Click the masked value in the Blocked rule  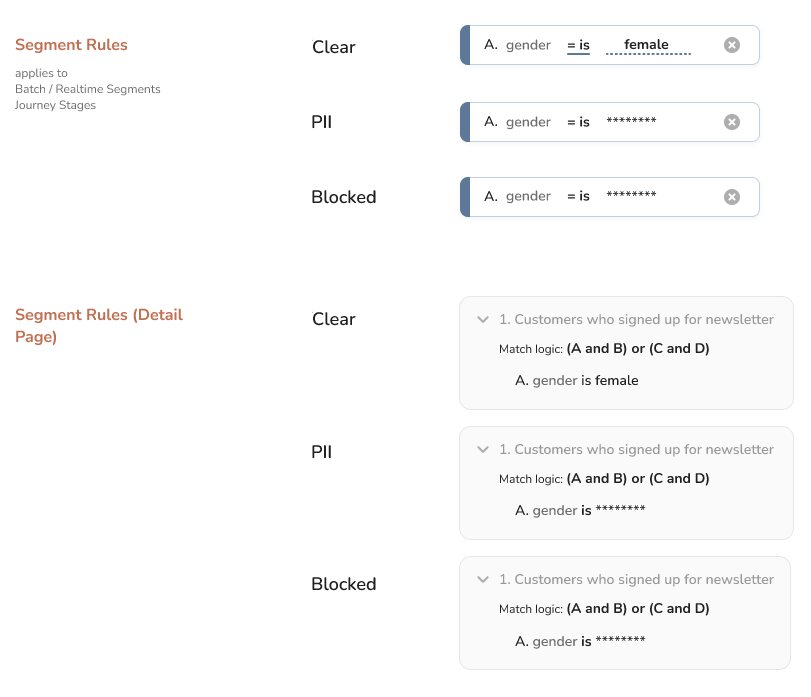[x=631, y=195]
